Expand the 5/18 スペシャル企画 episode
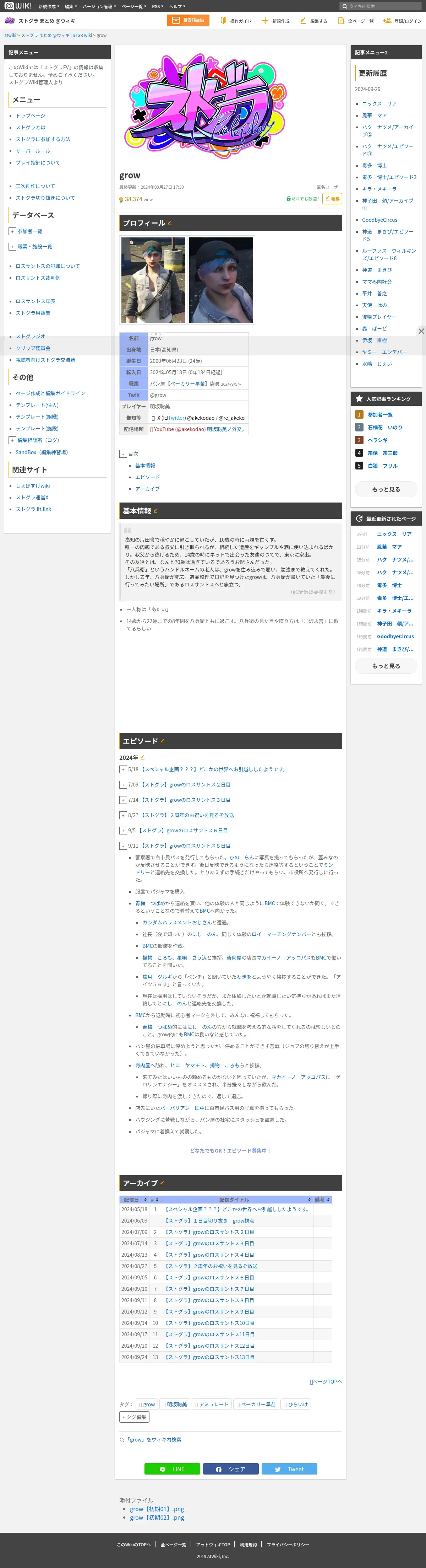 [x=123, y=769]
